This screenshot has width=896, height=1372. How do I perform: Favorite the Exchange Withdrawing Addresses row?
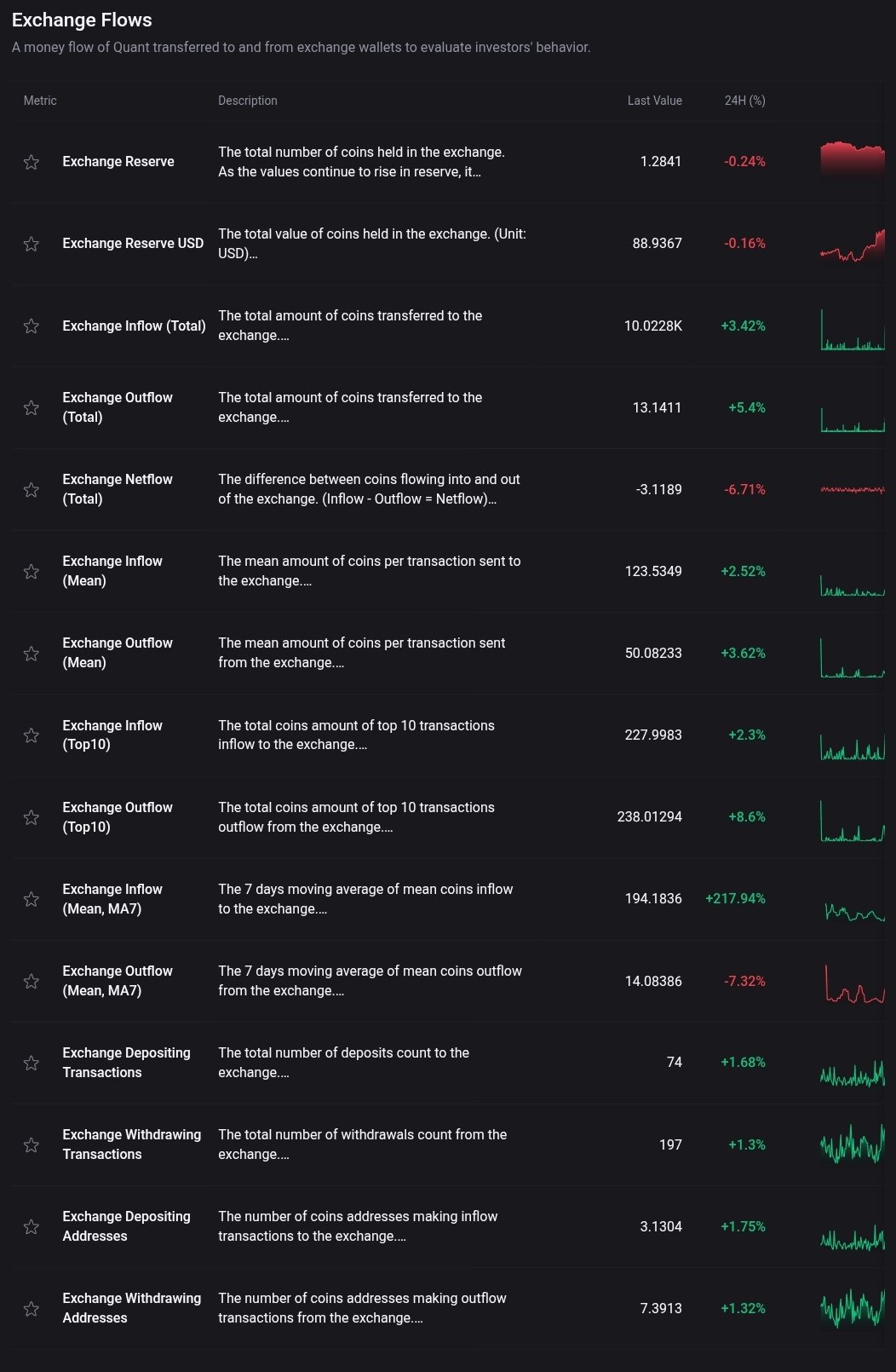[x=32, y=1308]
